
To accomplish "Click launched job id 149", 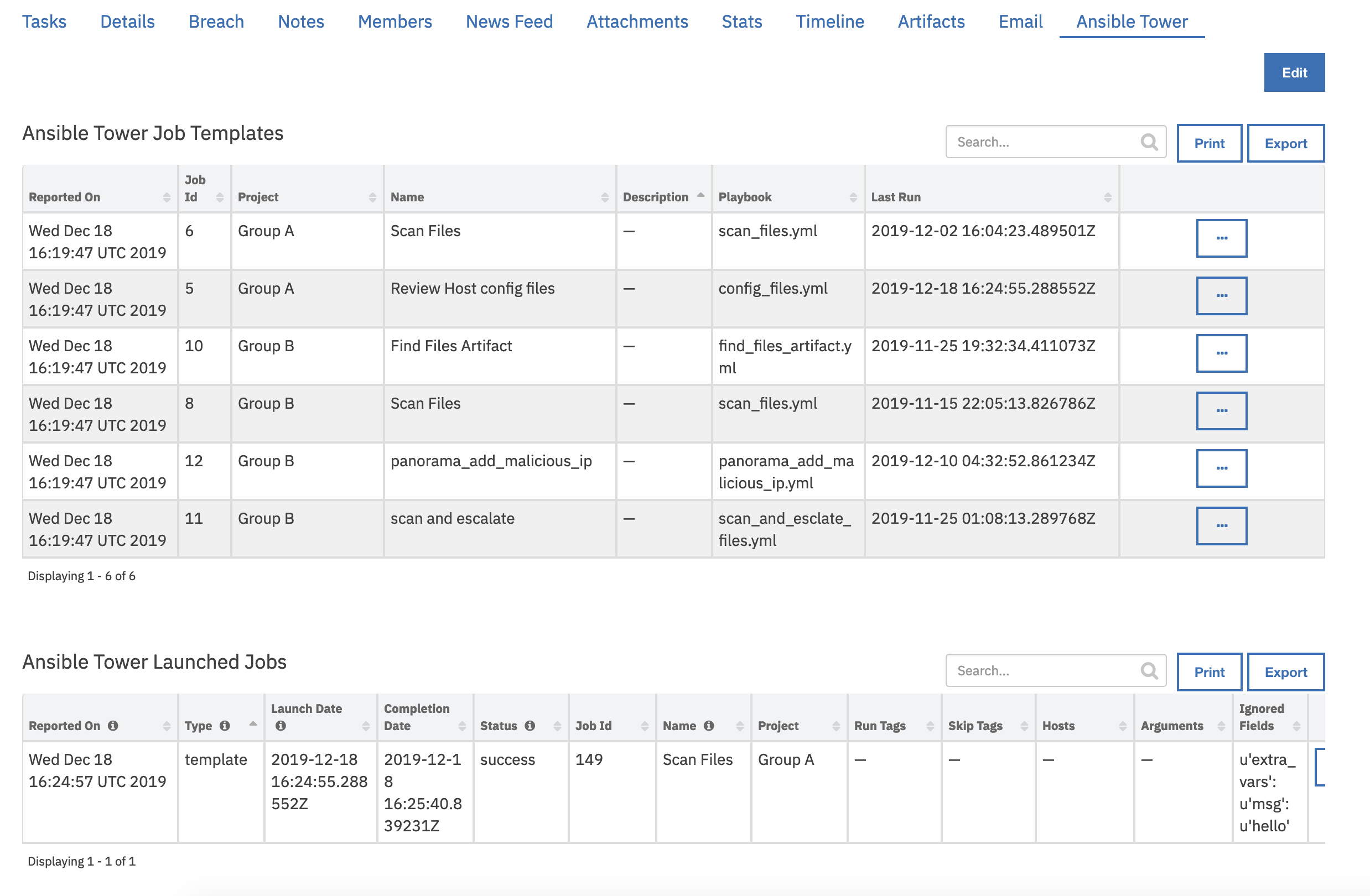I will tap(589, 759).
